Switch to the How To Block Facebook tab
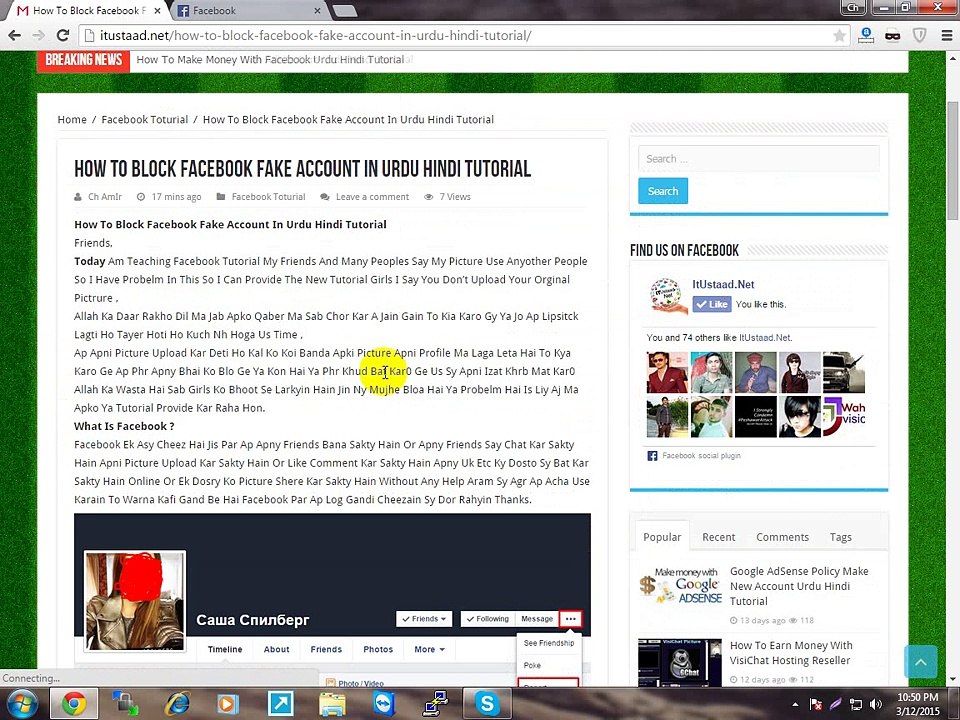960x720 pixels. (89, 10)
